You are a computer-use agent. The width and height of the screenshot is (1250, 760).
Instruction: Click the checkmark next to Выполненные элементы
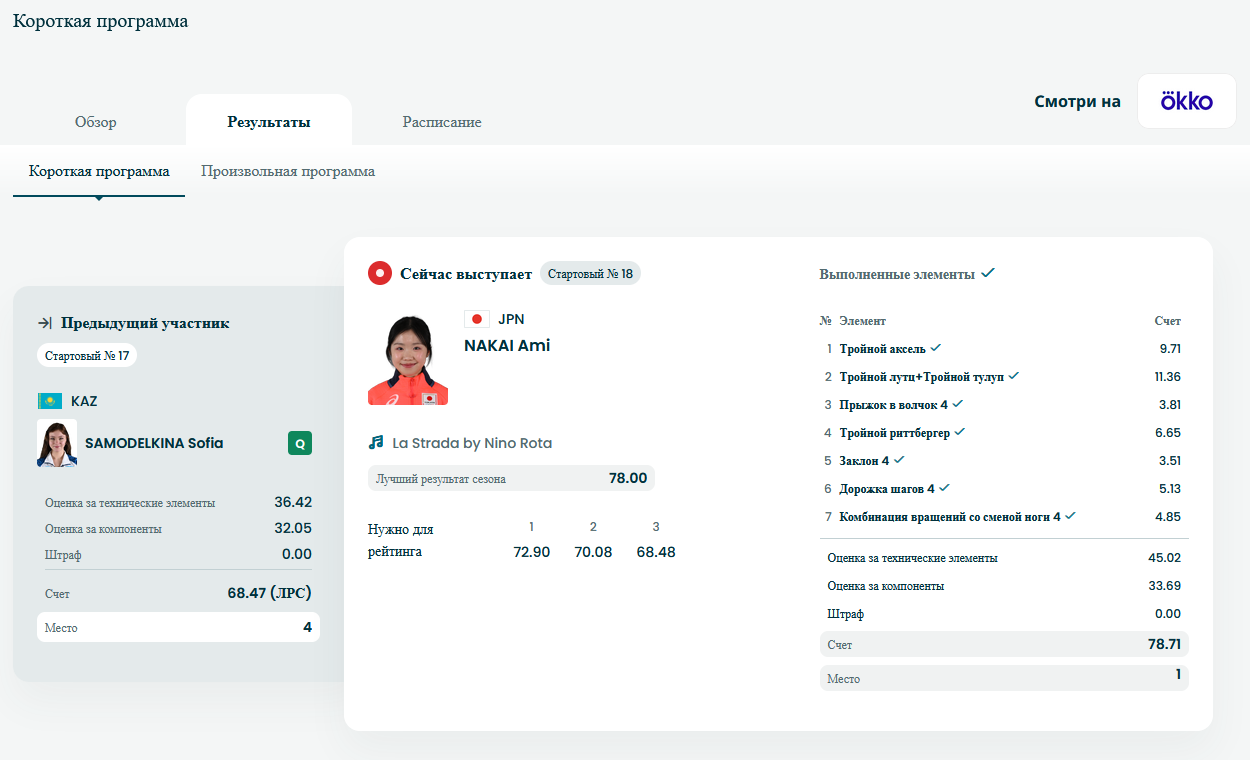tap(988, 273)
